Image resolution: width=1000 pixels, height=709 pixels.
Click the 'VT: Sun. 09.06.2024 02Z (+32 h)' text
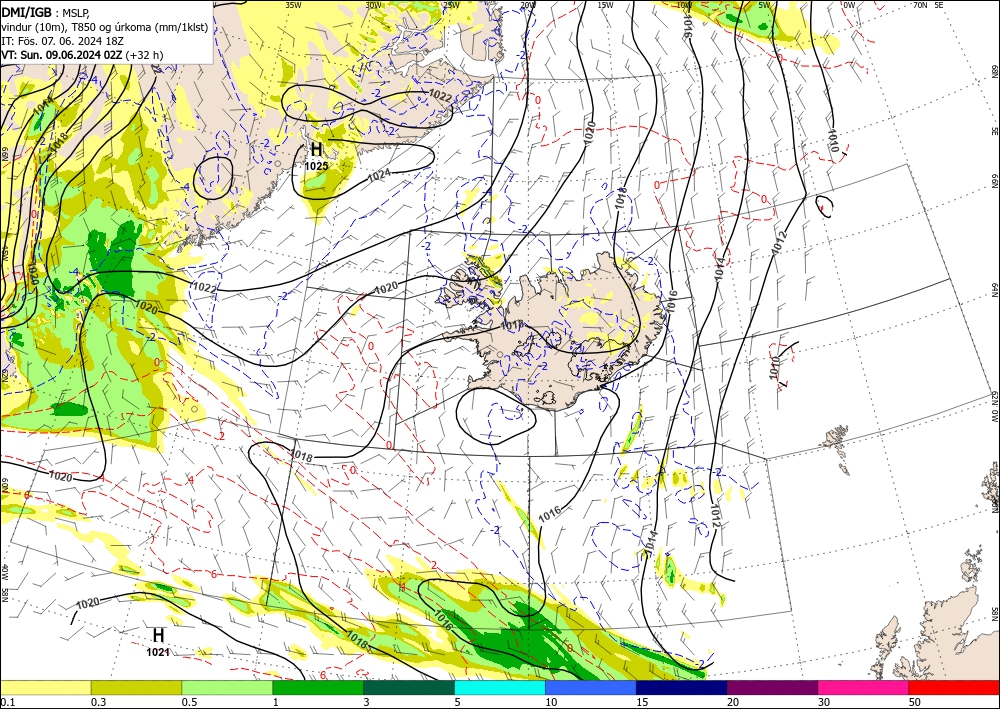point(82,55)
